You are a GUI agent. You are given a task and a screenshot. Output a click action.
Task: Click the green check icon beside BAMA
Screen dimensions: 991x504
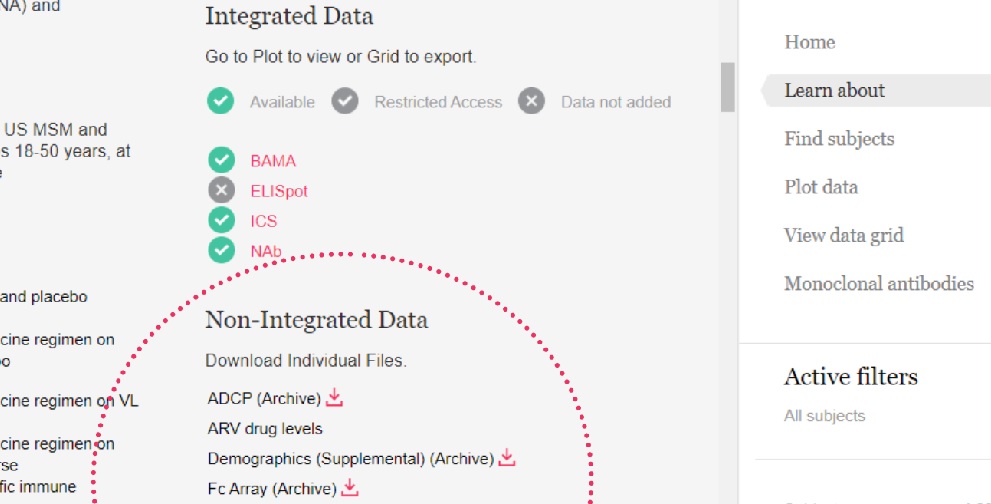pos(221,160)
